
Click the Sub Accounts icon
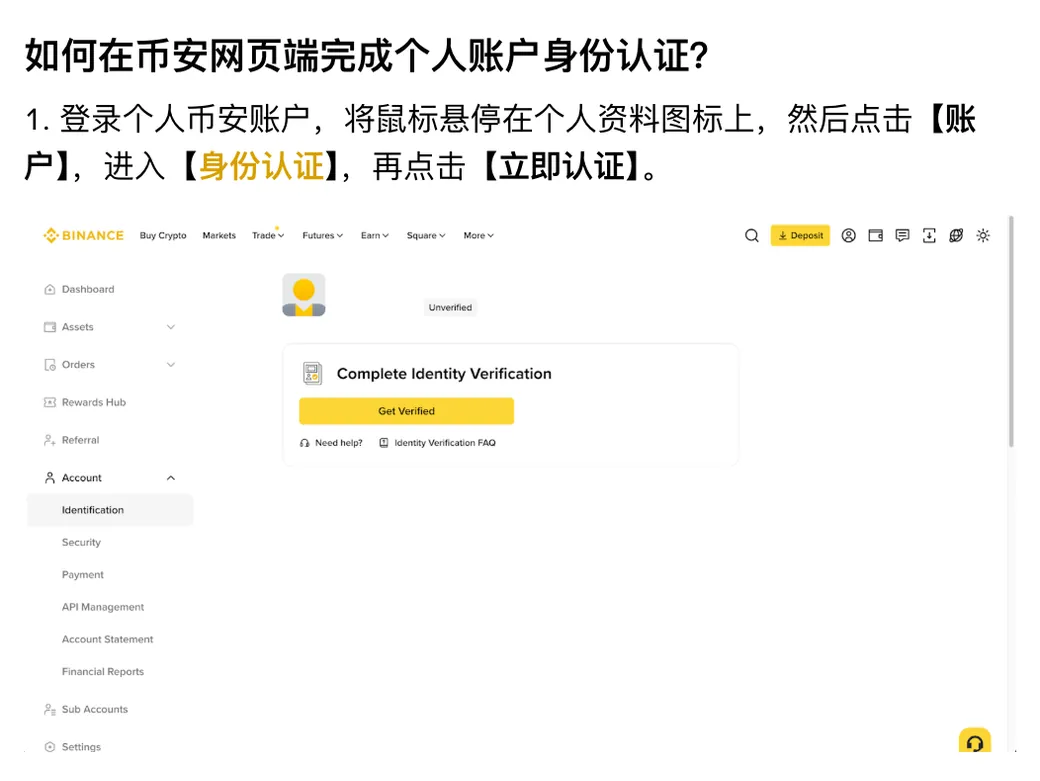click(x=50, y=709)
